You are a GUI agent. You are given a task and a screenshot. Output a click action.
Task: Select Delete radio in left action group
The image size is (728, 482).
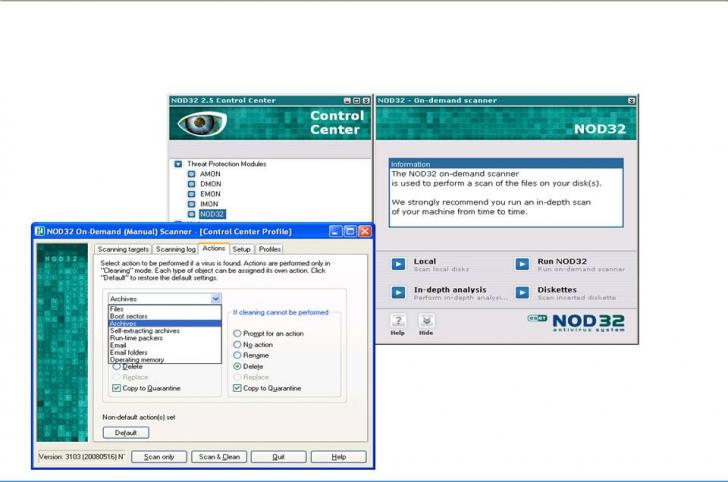(117, 367)
